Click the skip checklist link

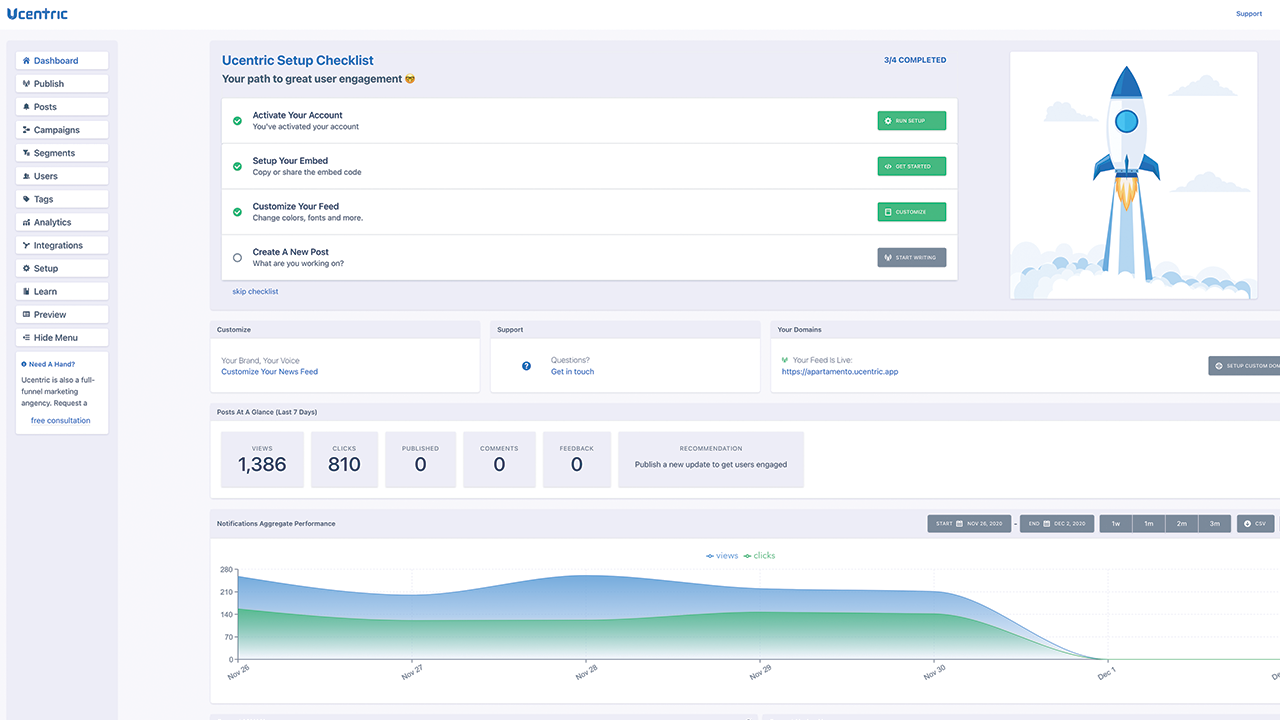255,292
